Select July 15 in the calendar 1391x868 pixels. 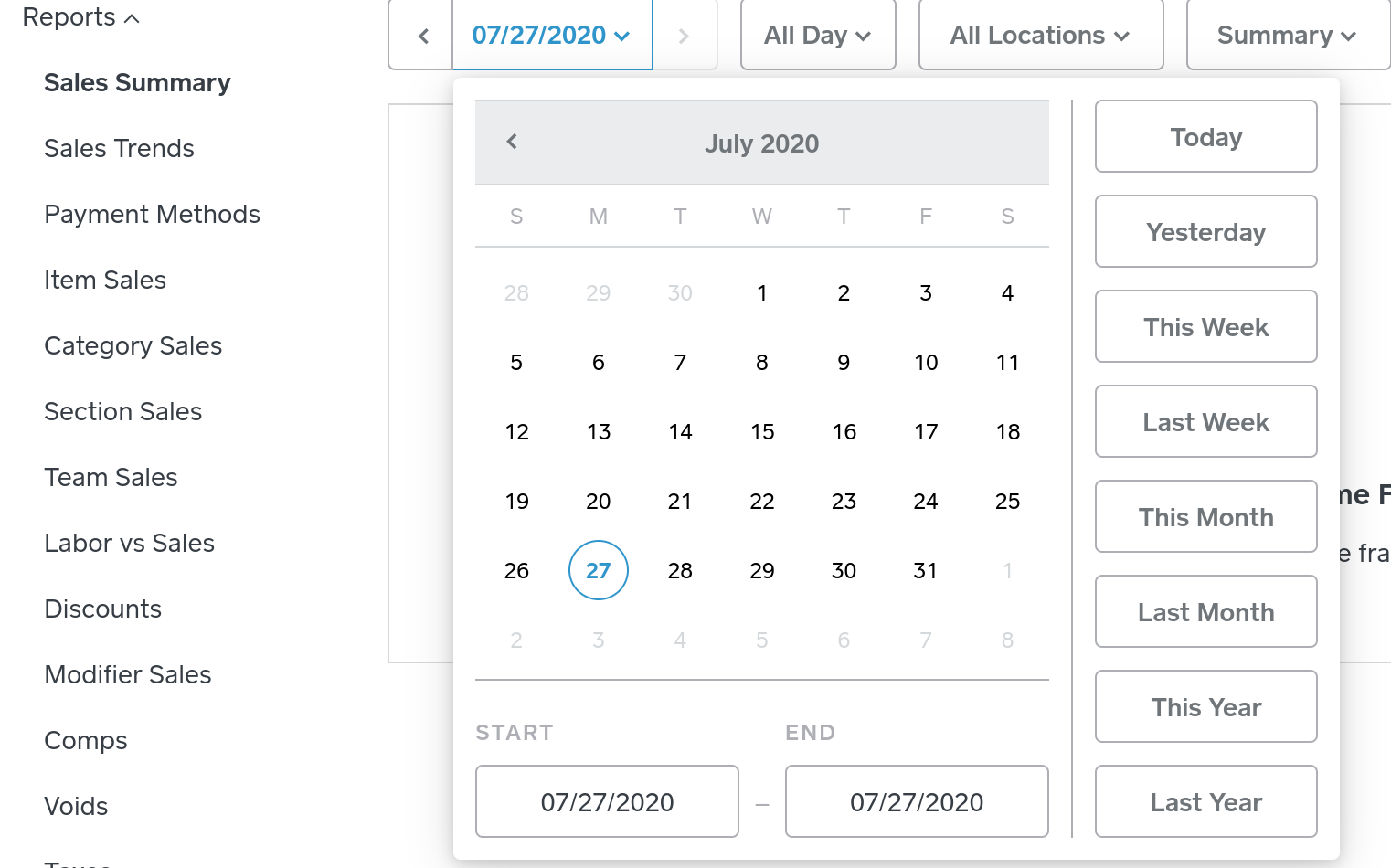tap(762, 432)
